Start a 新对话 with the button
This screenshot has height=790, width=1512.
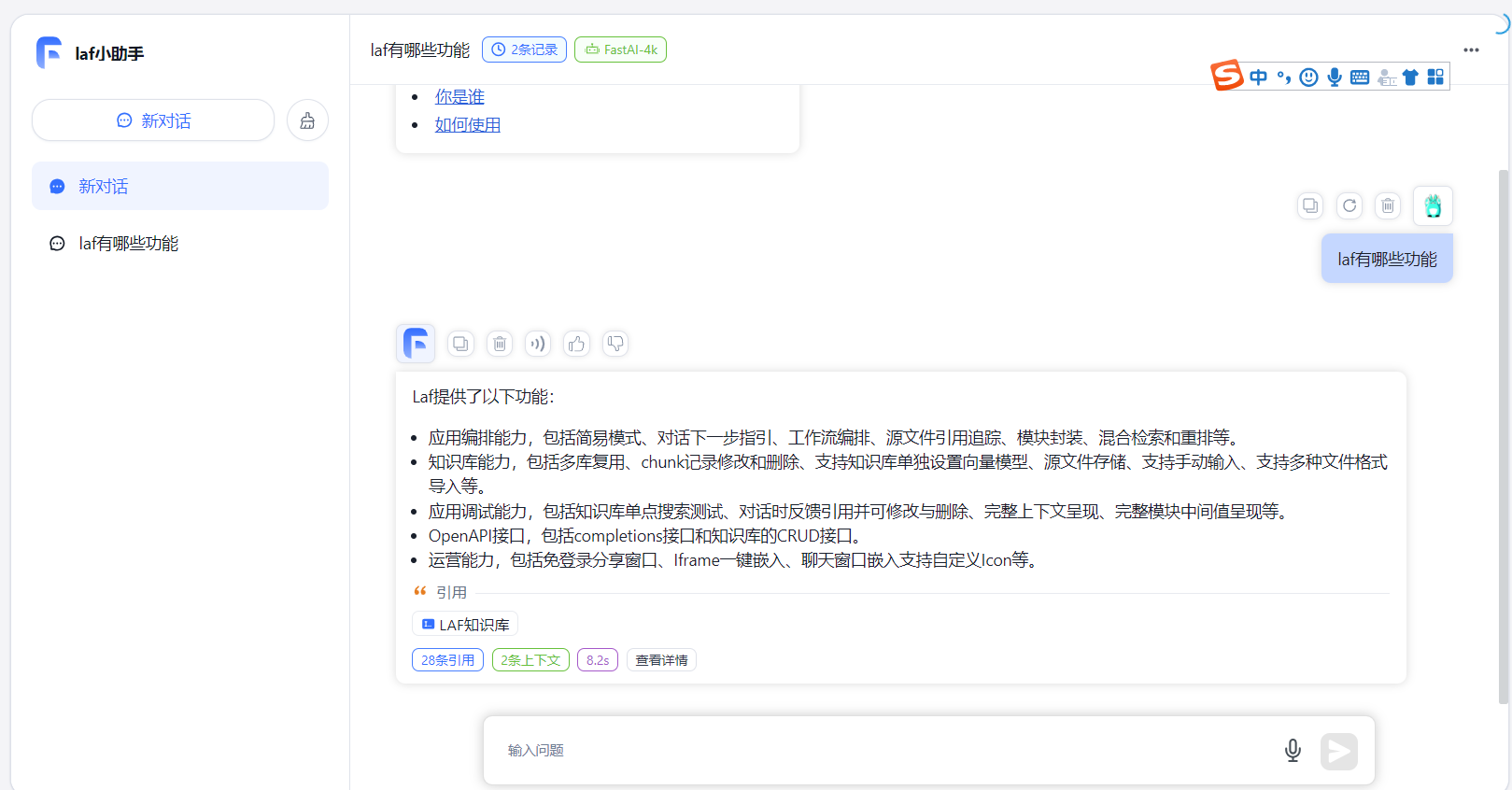(153, 120)
